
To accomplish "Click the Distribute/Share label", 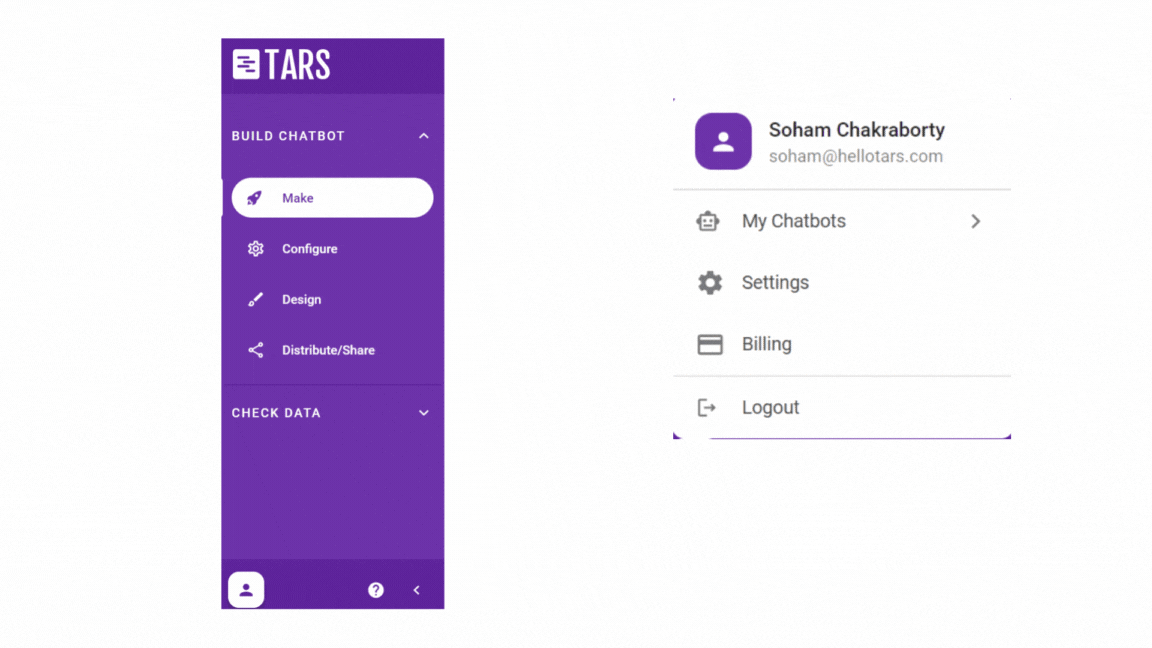I will coord(328,350).
